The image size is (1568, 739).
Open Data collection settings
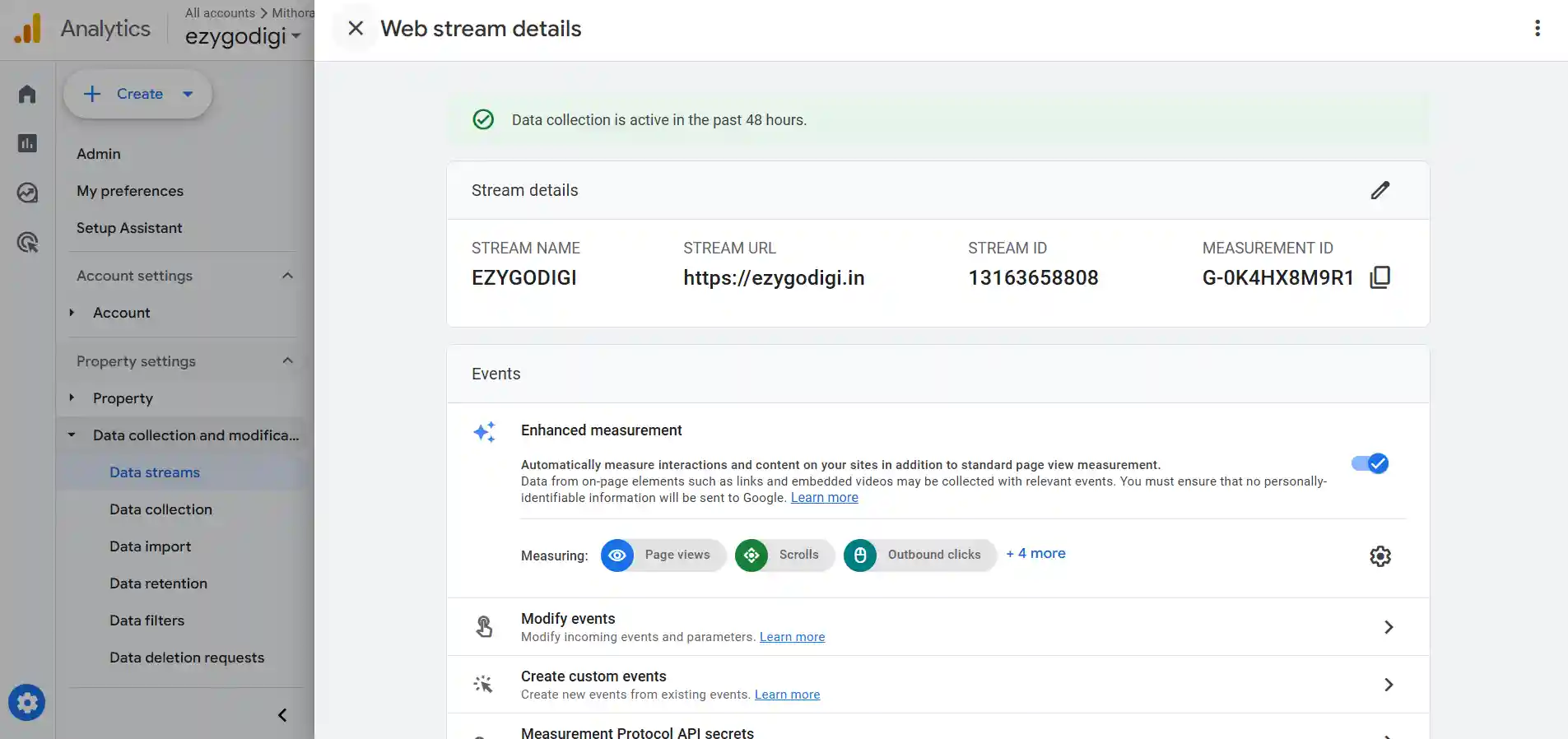click(x=161, y=509)
